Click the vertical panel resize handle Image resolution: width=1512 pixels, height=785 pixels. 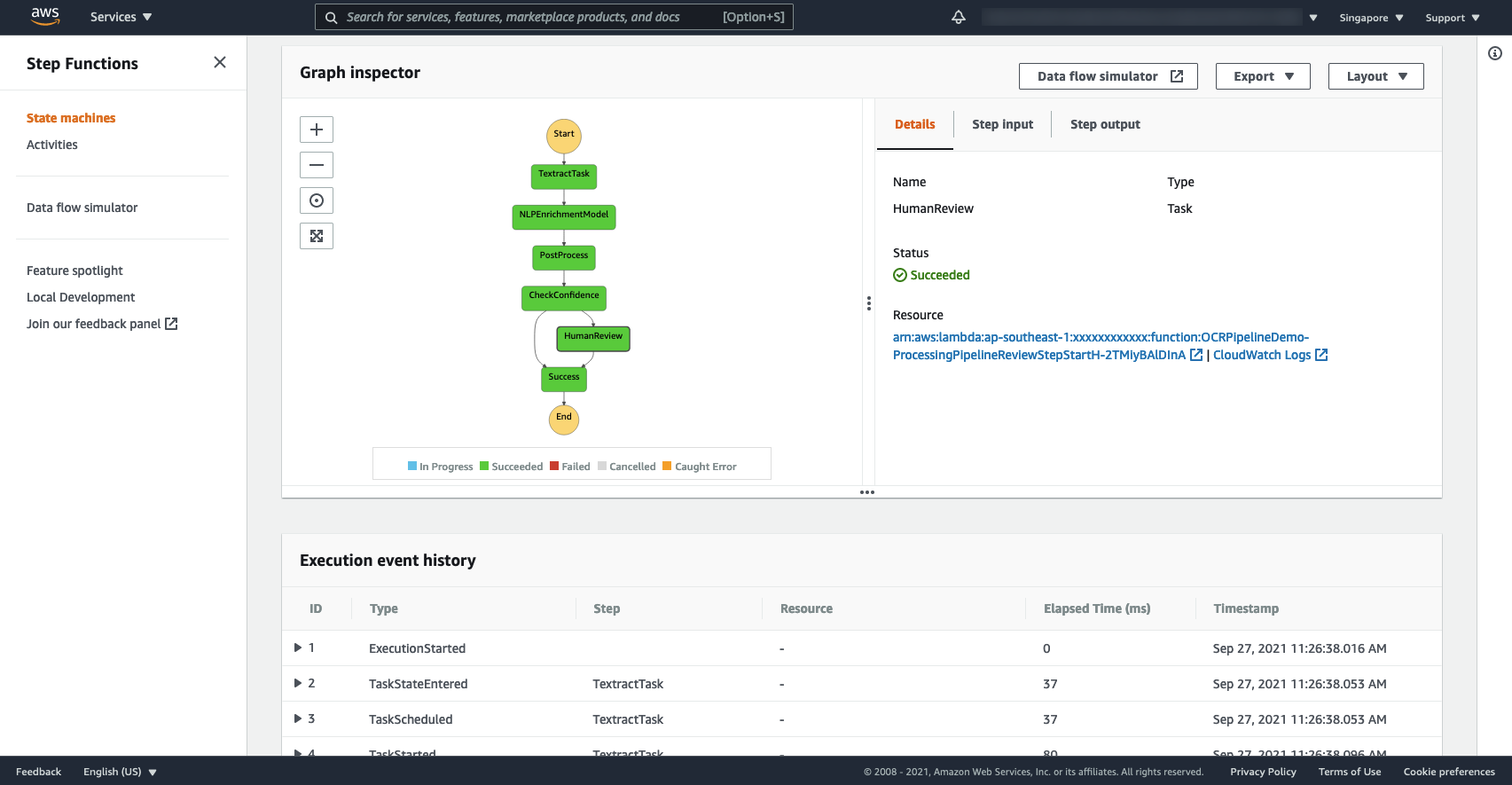869,303
